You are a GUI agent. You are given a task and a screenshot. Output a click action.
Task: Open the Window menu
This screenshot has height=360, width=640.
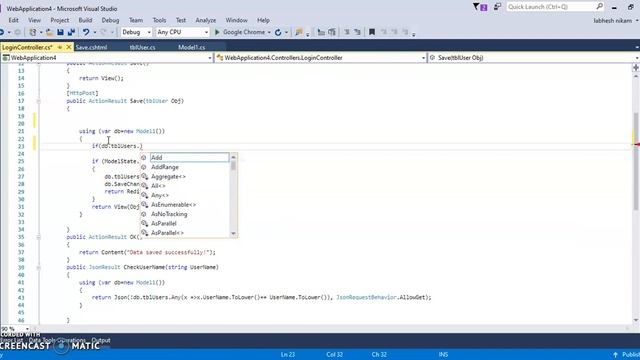click(236, 20)
